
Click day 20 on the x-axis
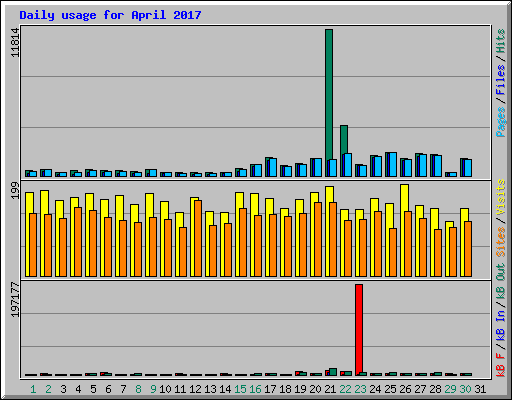[x=315, y=389]
